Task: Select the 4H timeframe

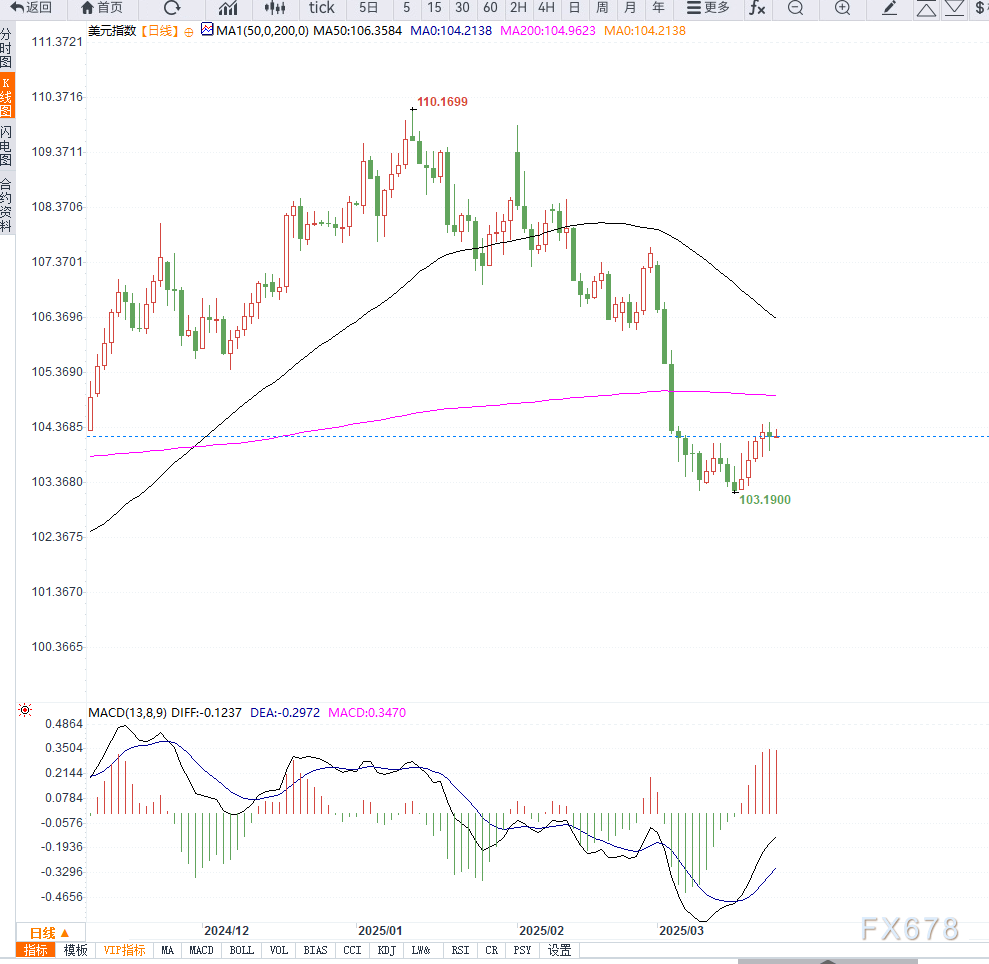Action: 546,8
